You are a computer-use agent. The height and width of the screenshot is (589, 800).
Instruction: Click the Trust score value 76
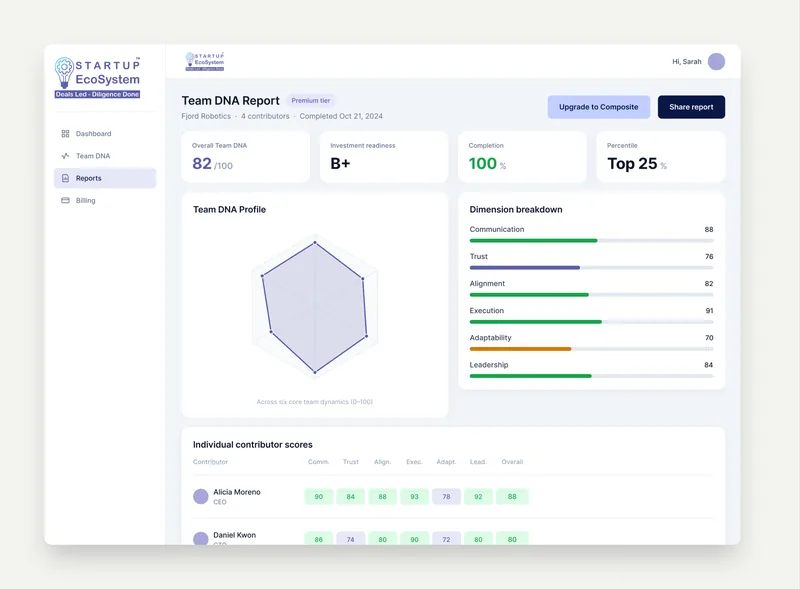pos(709,257)
